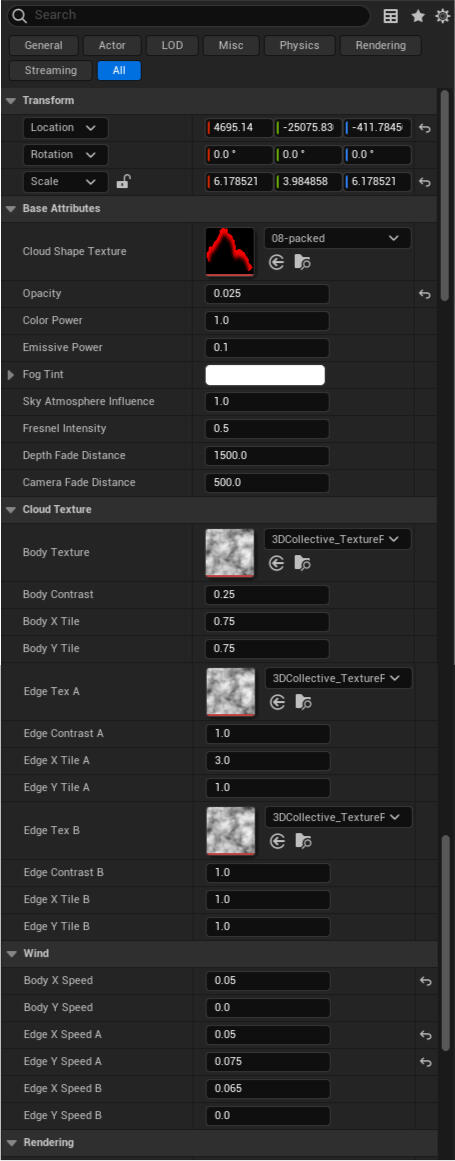Open the Location type dropdown
The width and height of the screenshot is (455, 1161).
point(66,127)
